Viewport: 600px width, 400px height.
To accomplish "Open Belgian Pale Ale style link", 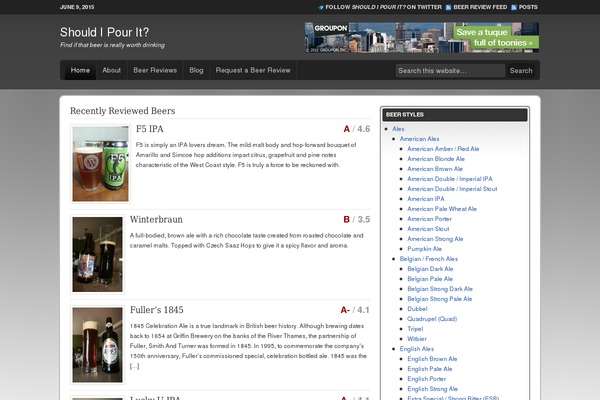I will (430, 279).
